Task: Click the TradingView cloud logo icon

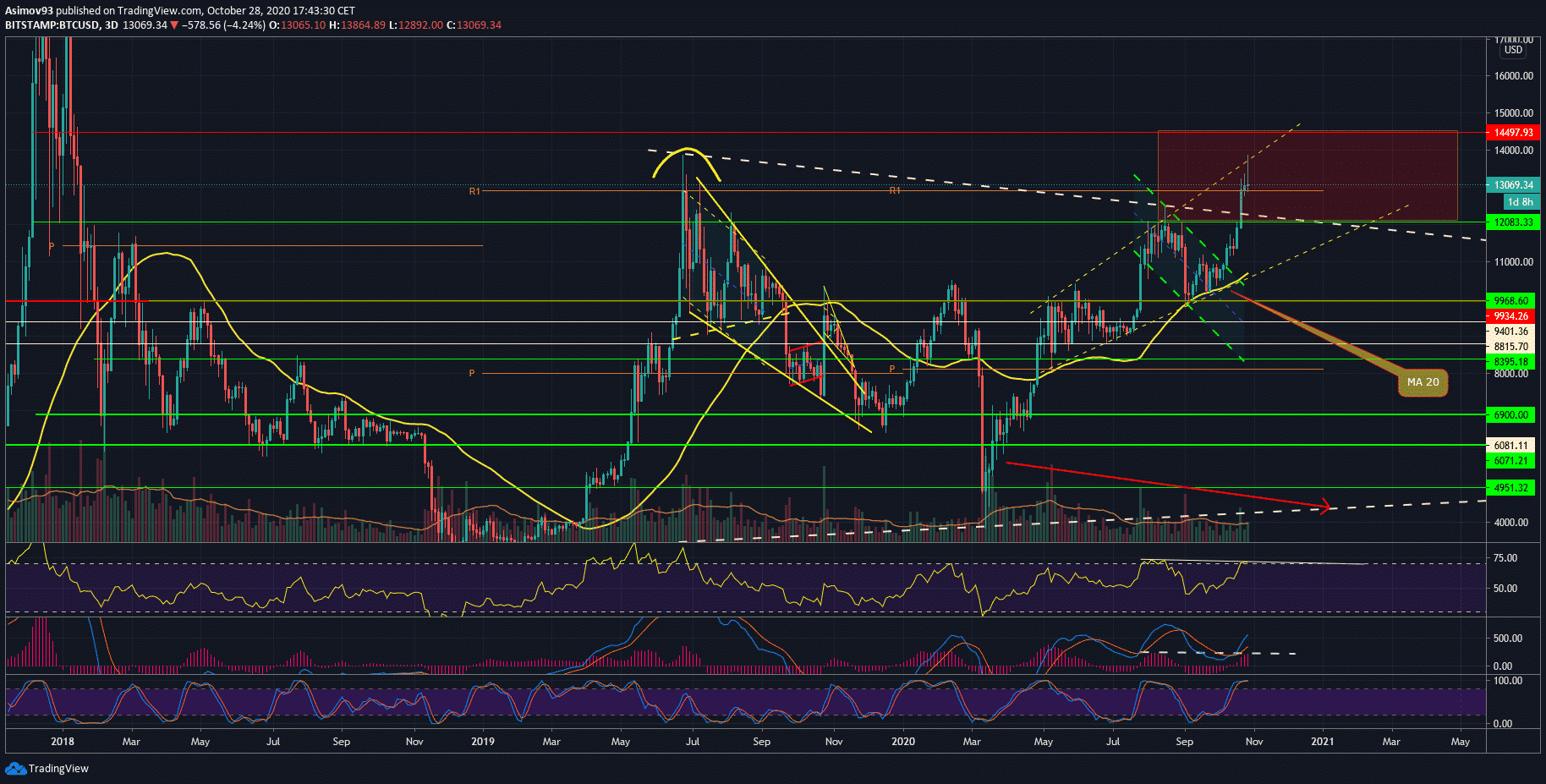Action: coord(15,768)
